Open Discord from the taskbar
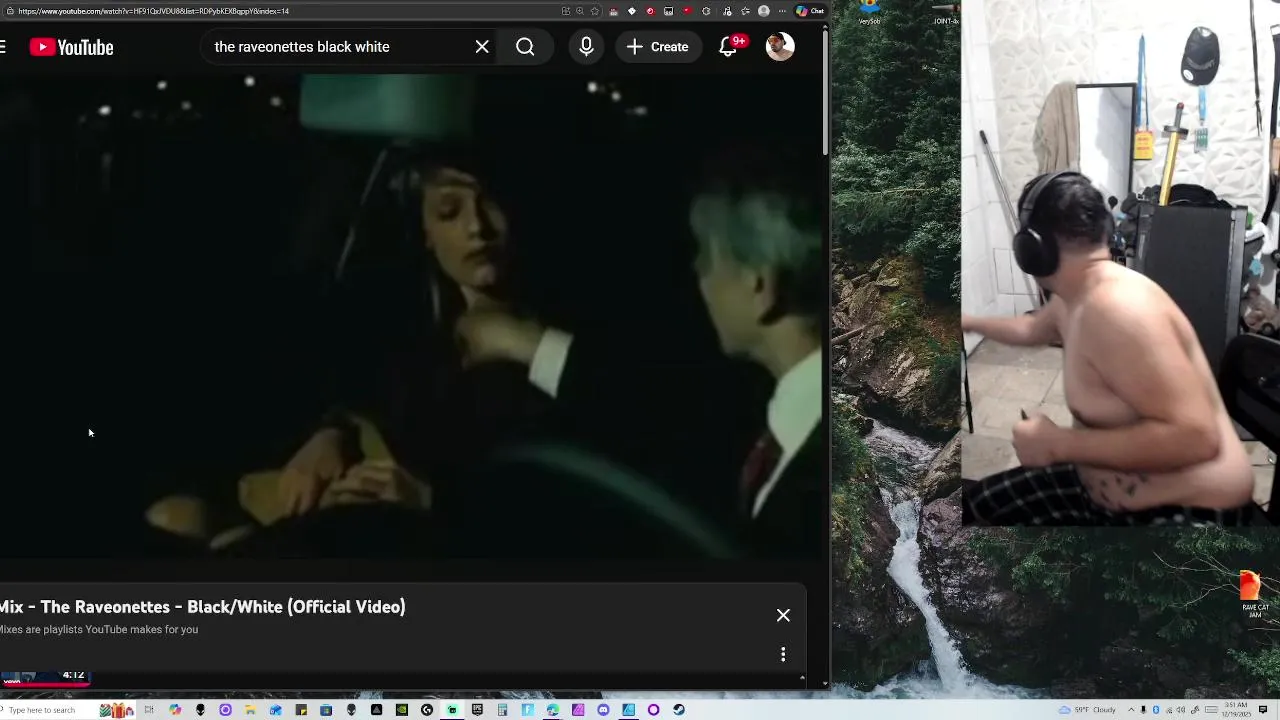The height and width of the screenshot is (720, 1280). [x=603, y=710]
